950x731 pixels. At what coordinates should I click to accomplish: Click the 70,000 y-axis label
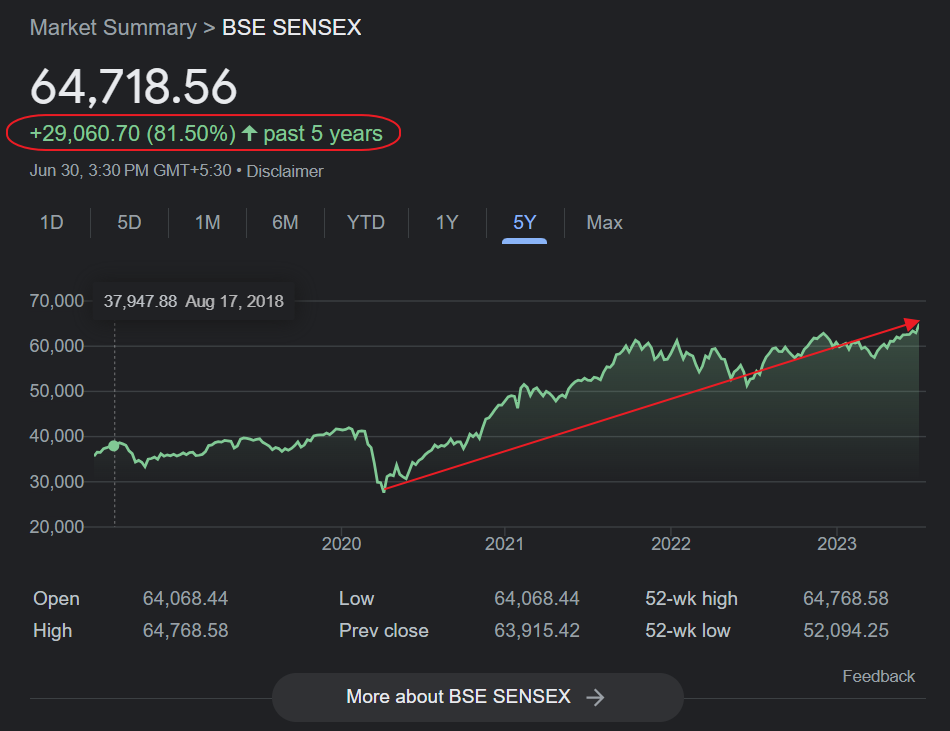pyautogui.click(x=57, y=300)
